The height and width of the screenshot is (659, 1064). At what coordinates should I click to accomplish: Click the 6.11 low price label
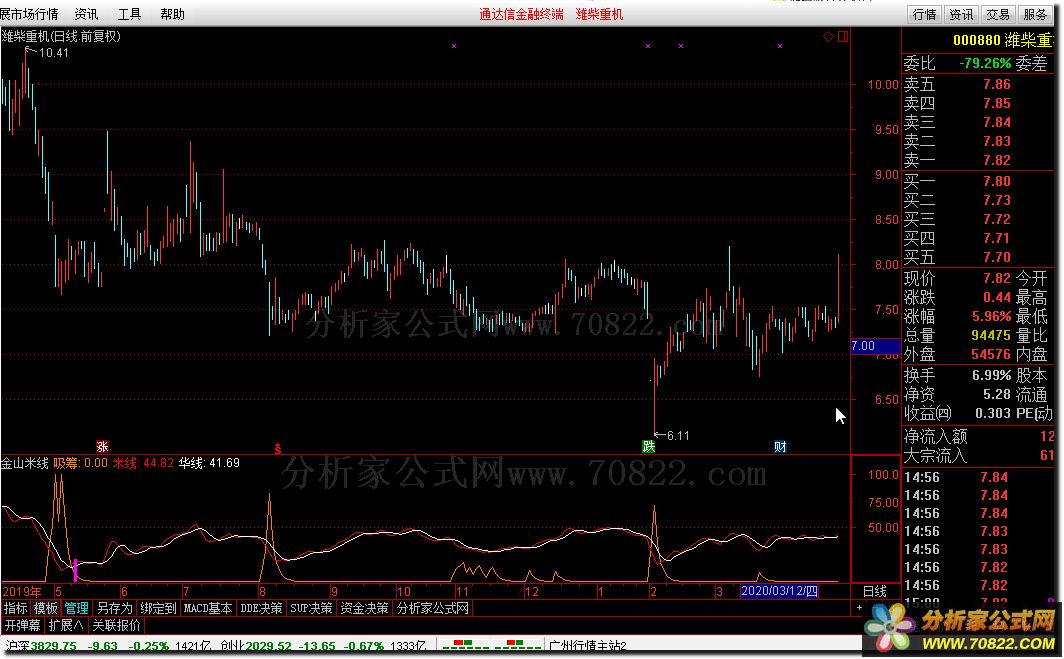678,436
